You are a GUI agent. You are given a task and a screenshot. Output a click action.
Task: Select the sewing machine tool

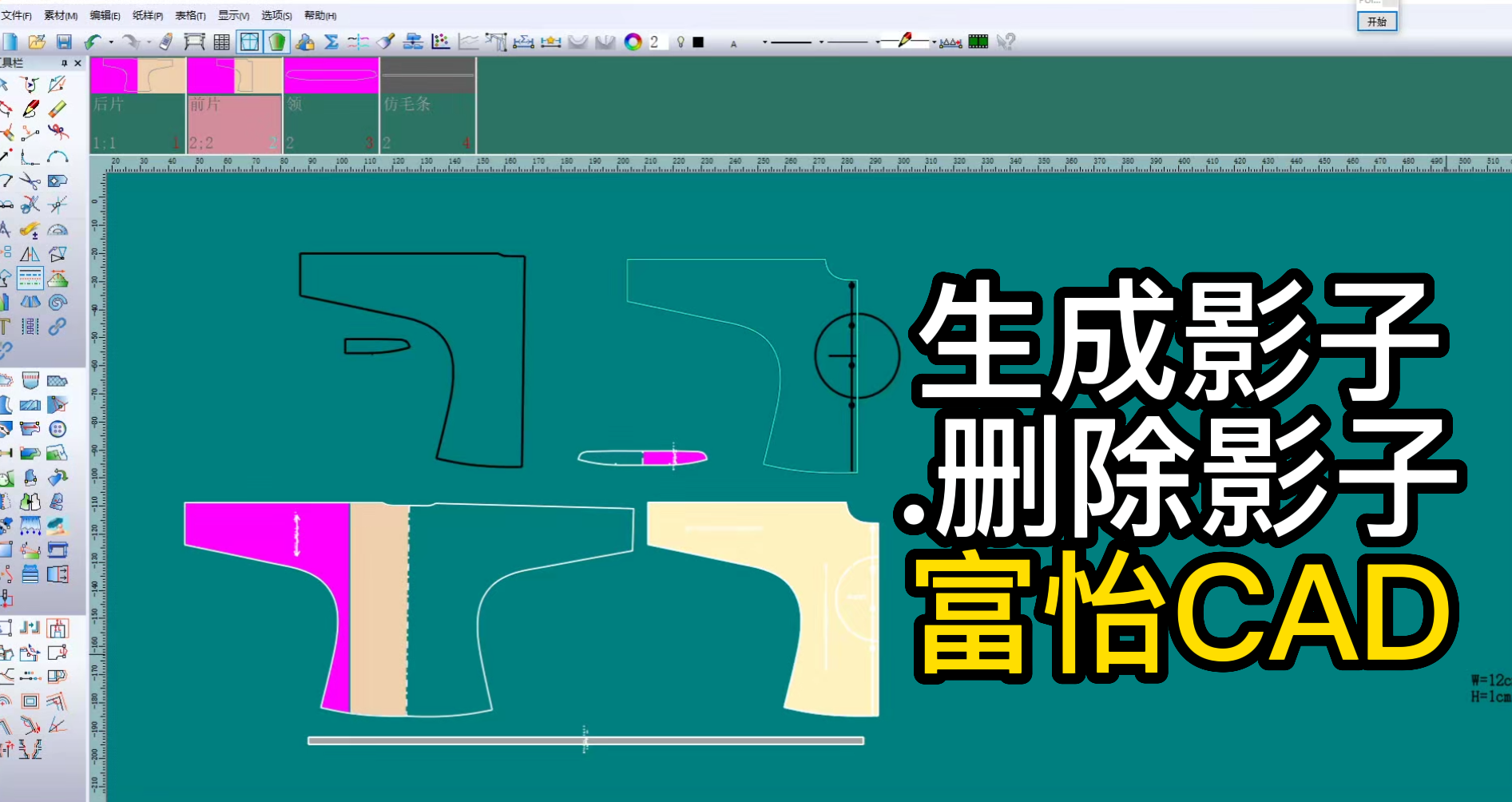(58, 550)
